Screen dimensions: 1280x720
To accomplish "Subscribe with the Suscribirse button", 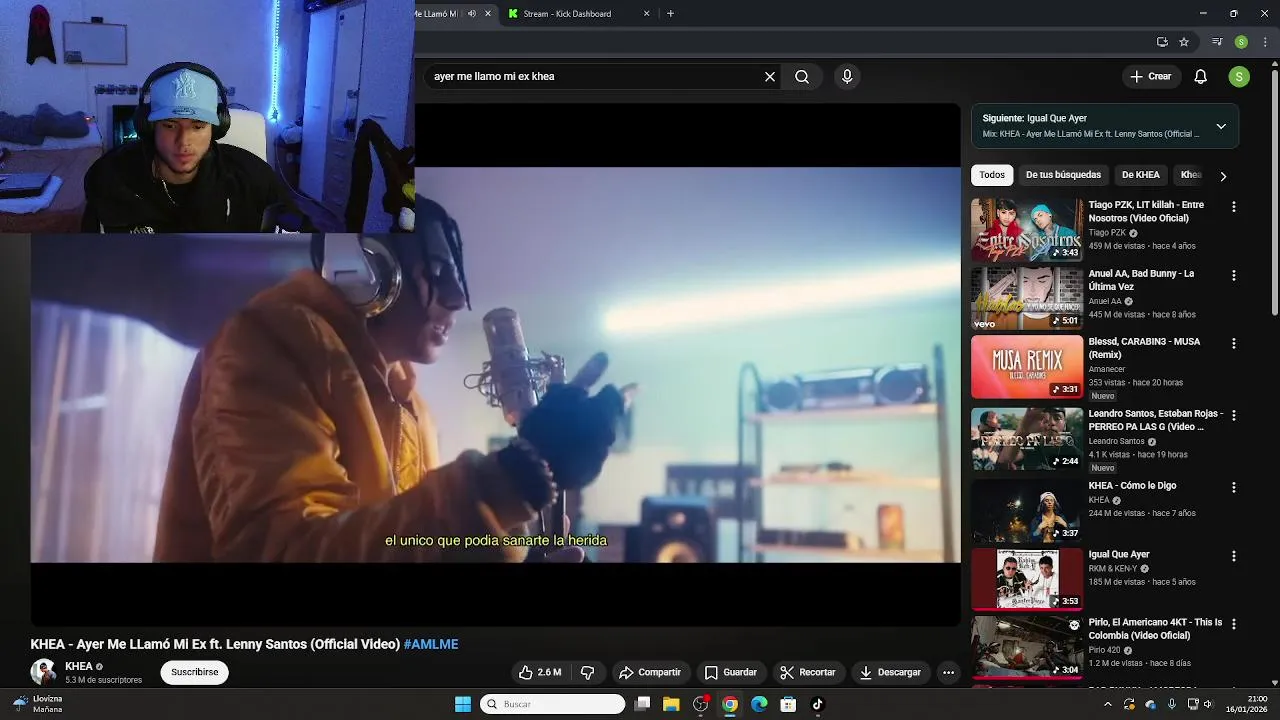I will pyautogui.click(x=194, y=672).
